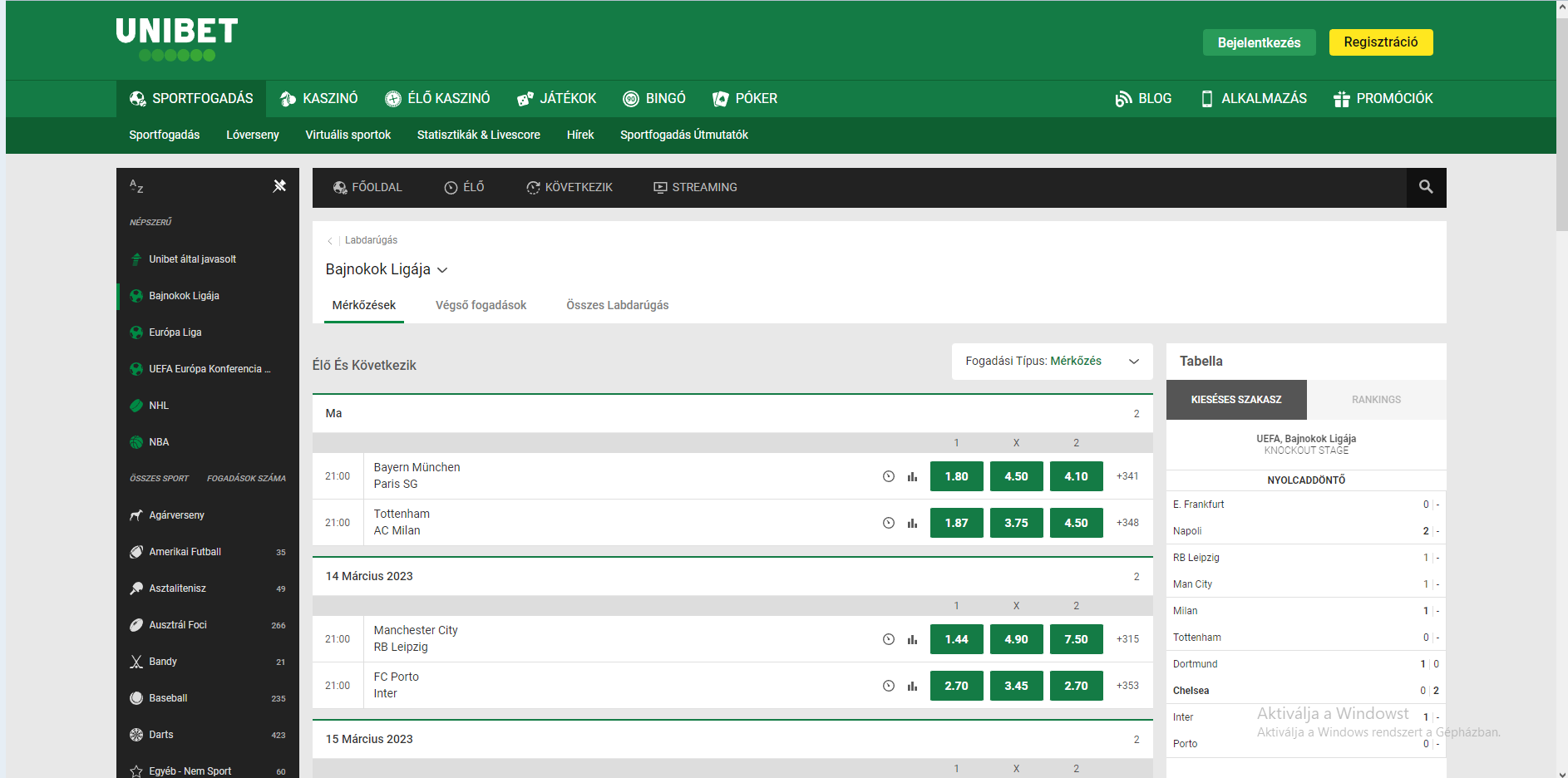
Task: Open BINGÓ in main navigation
Action: 654,99
